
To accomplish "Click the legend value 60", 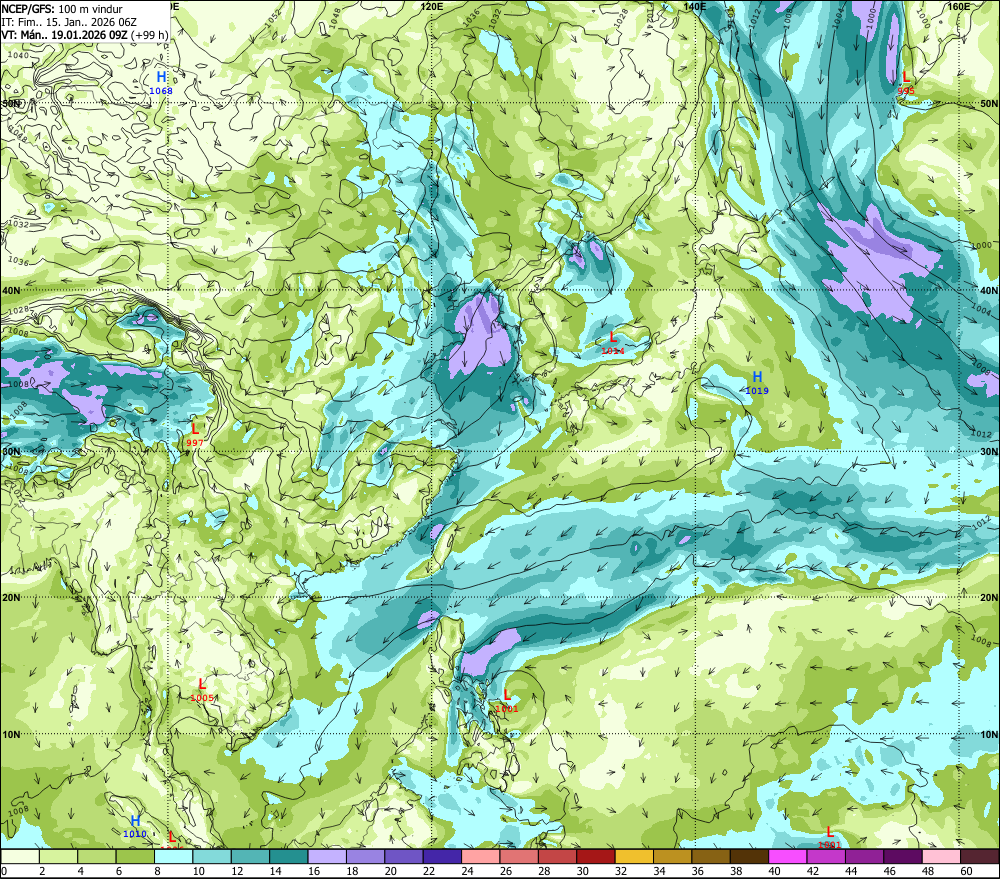I will tap(966, 871).
